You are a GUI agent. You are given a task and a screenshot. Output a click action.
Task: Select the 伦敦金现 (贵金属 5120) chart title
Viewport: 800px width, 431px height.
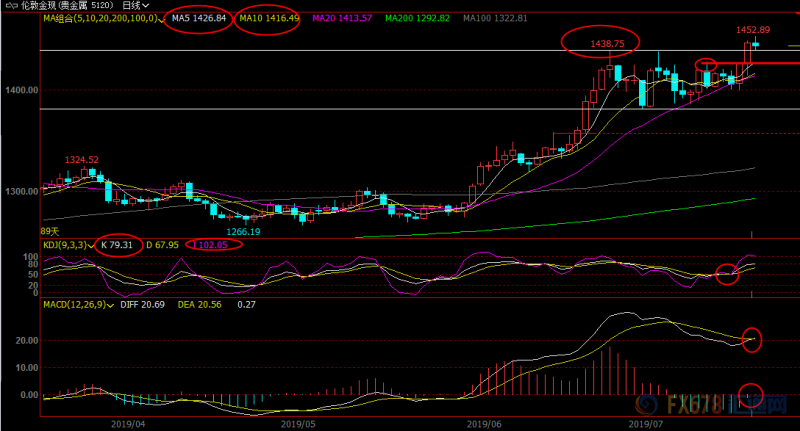67,6
